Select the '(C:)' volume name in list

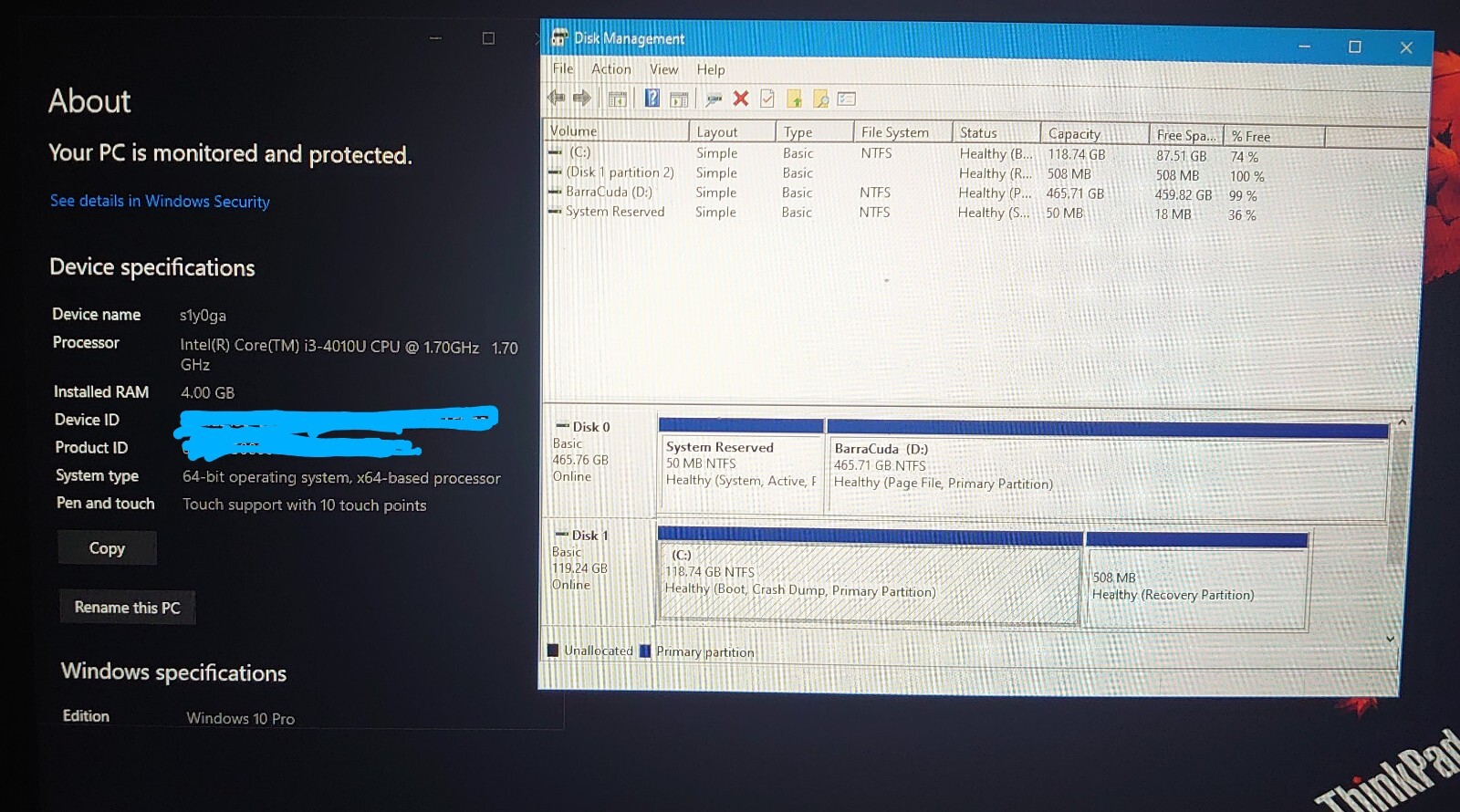pyautogui.click(x=580, y=152)
